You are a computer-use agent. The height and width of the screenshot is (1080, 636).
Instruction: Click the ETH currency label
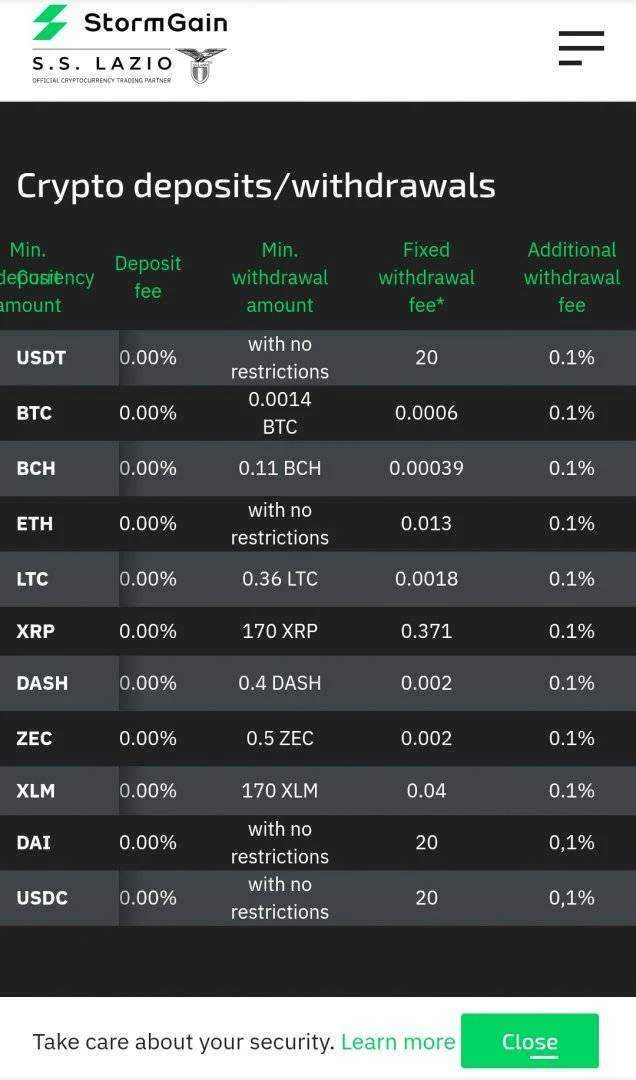click(x=34, y=523)
